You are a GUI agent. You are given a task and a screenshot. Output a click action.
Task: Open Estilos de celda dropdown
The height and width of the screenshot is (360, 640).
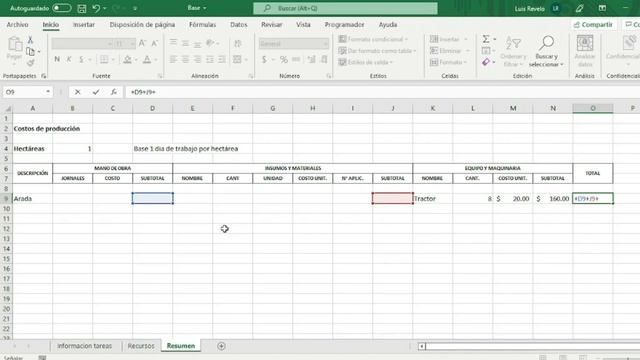[366, 62]
